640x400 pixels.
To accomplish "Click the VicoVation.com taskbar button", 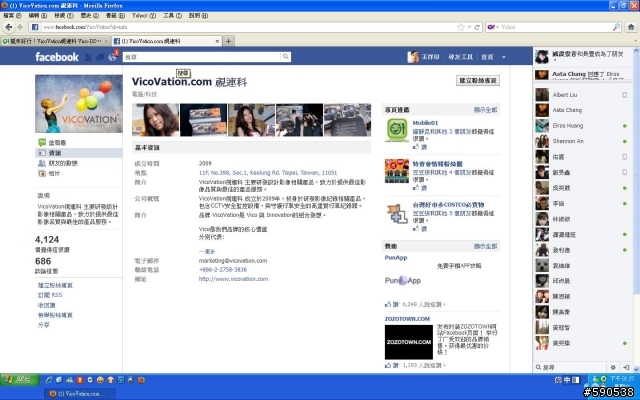I will 80,394.
